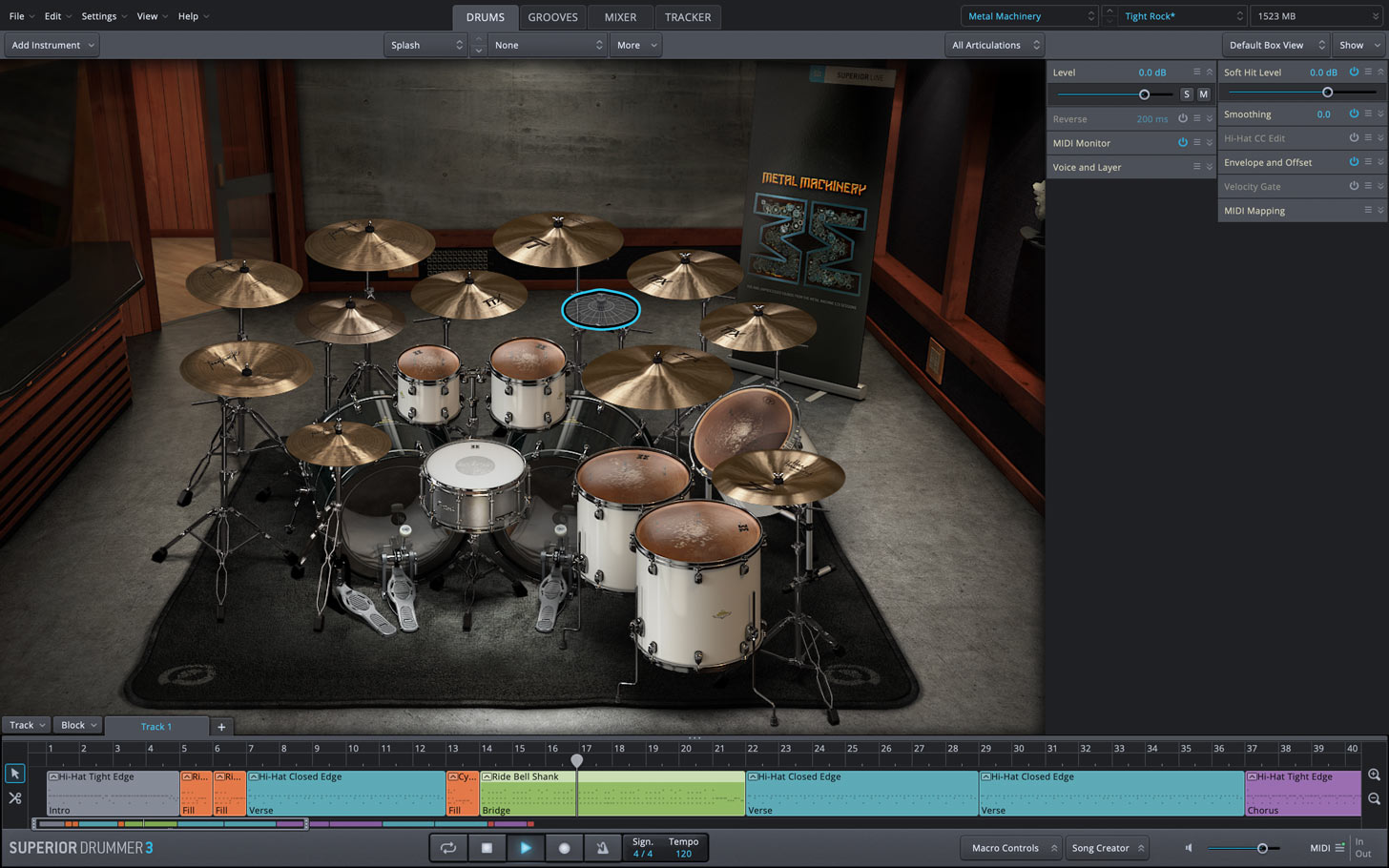The width and height of the screenshot is (1389, 868).
Task: Open the Track menu button
Action: pos(27,725)
